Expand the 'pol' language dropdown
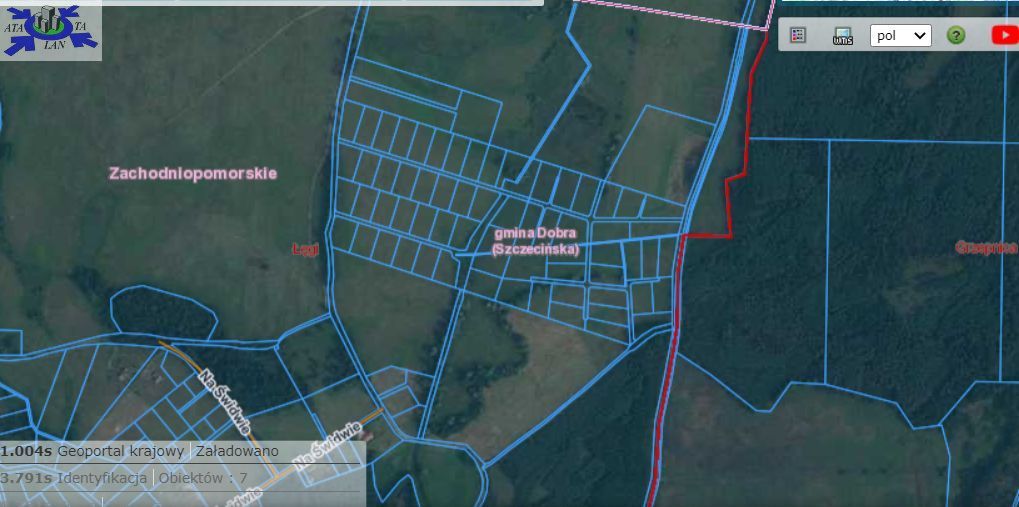The height and width of the screenshot is (507, 1019). click(900, 35)
